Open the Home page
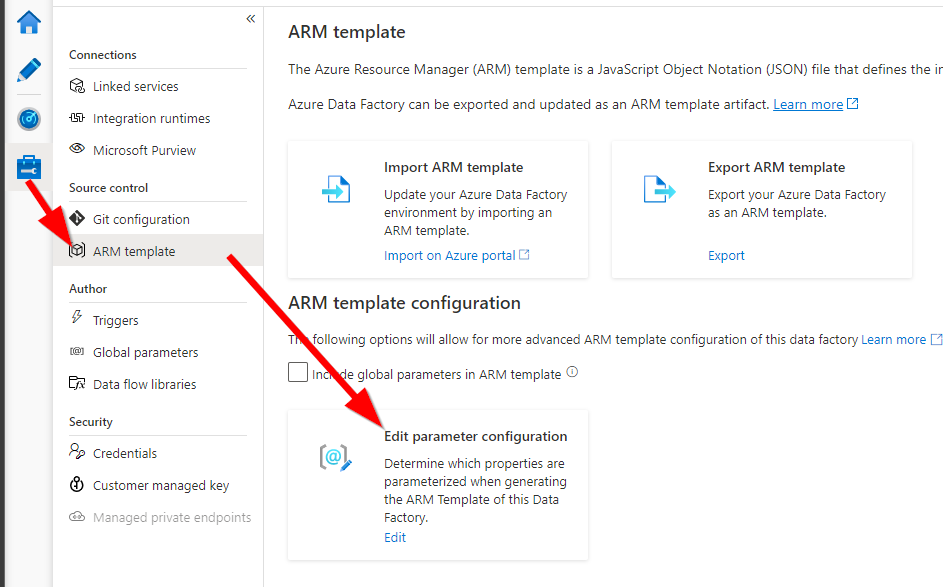Image resolution: width=943 pixels, height=587 pixels. 28,21
